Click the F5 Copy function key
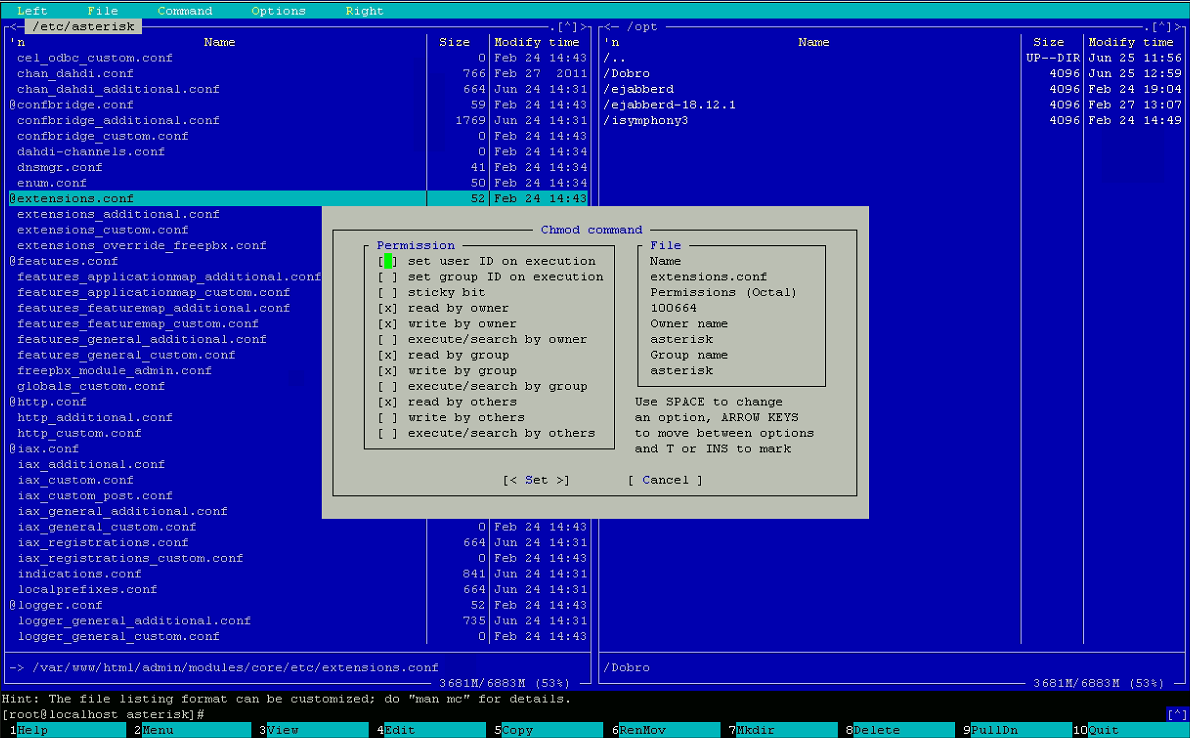The width and height of the screenshot is (1190, 738). tap(517, 730)
